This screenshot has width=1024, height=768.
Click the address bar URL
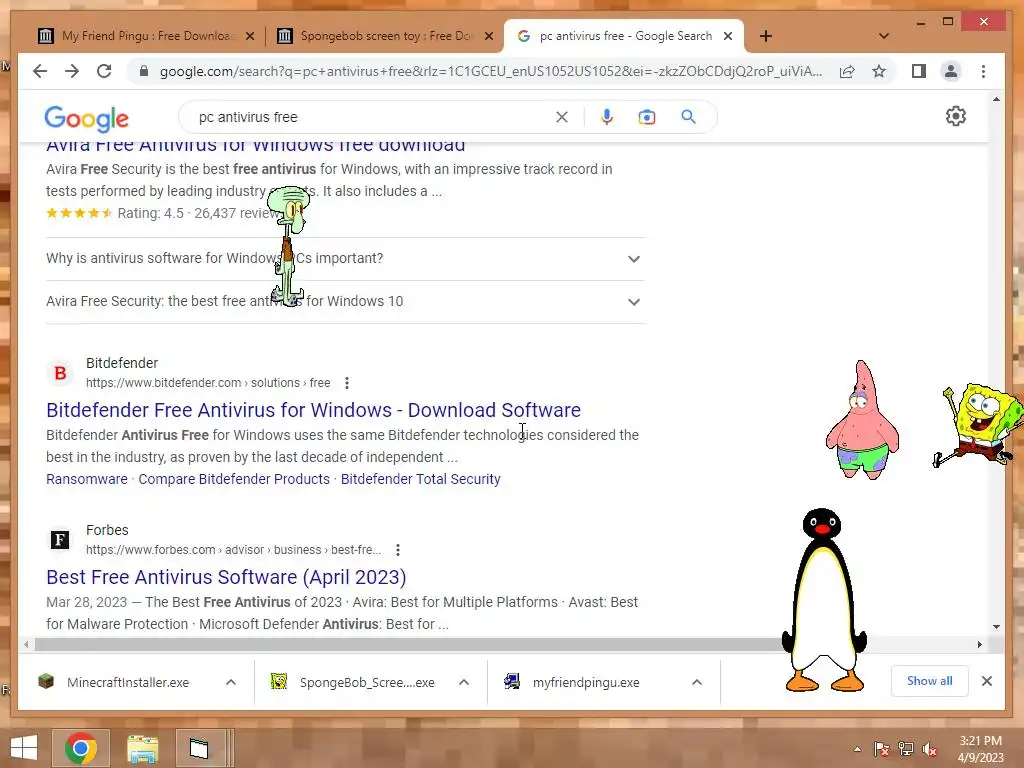pyautogui.click(x=490, y=71)
